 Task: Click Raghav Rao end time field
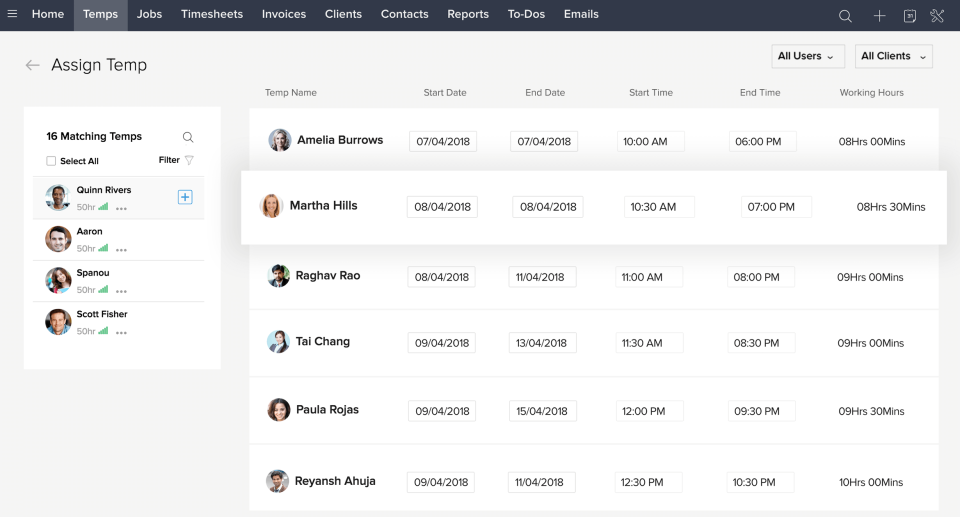[760, 277]
